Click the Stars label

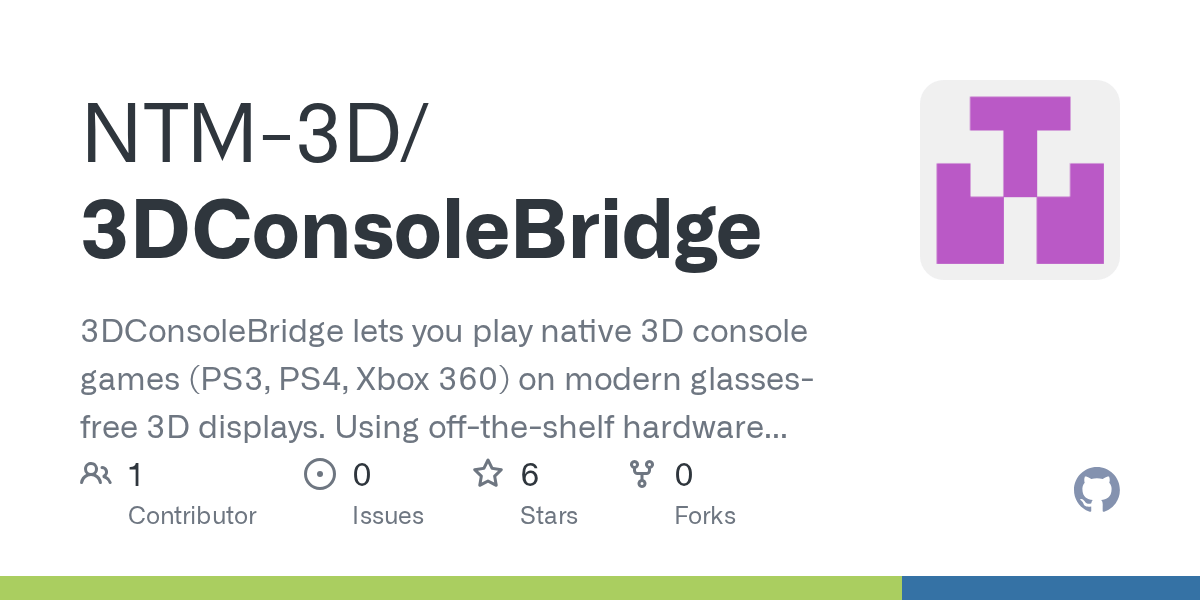point(548,516)
